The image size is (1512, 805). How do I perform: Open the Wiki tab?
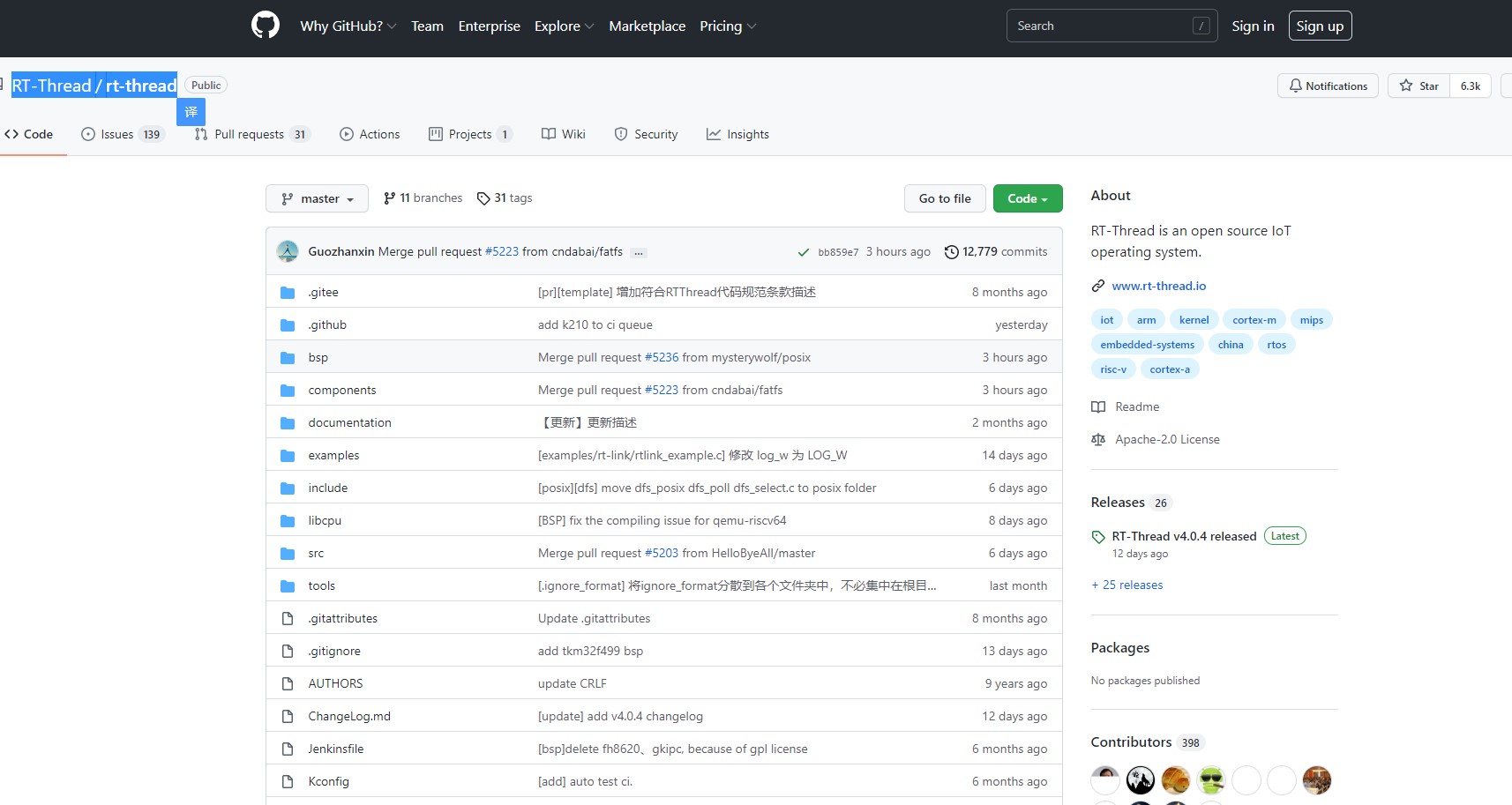tap(564, 134)
